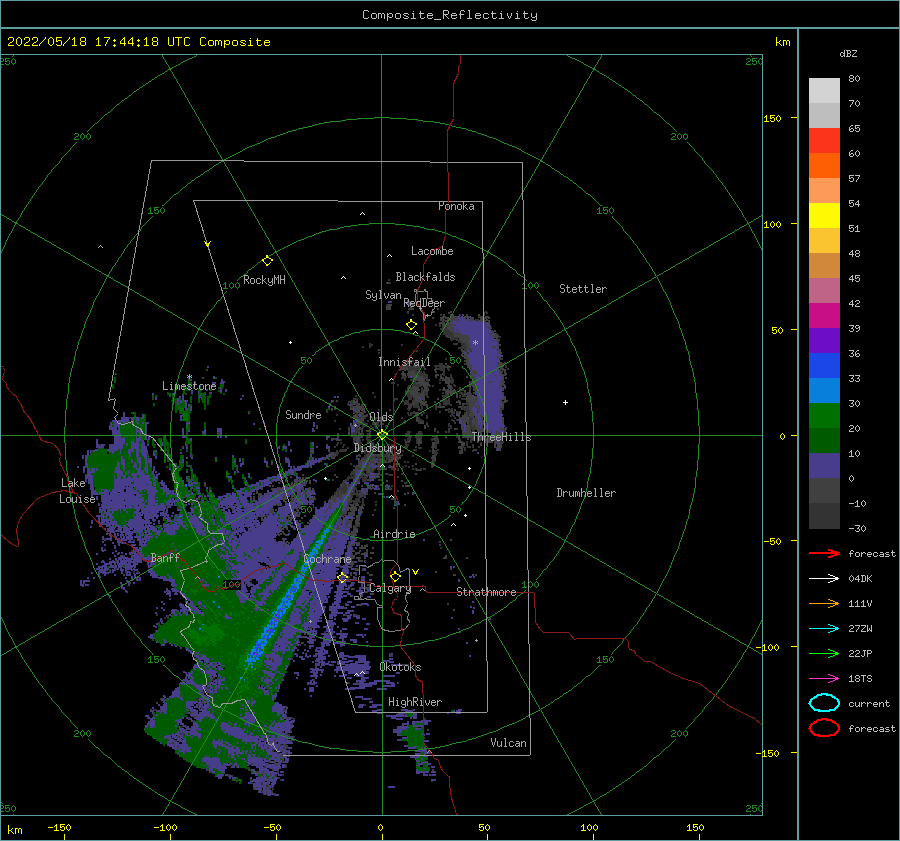Click the red forecast arrow in legend

point(824,553)
